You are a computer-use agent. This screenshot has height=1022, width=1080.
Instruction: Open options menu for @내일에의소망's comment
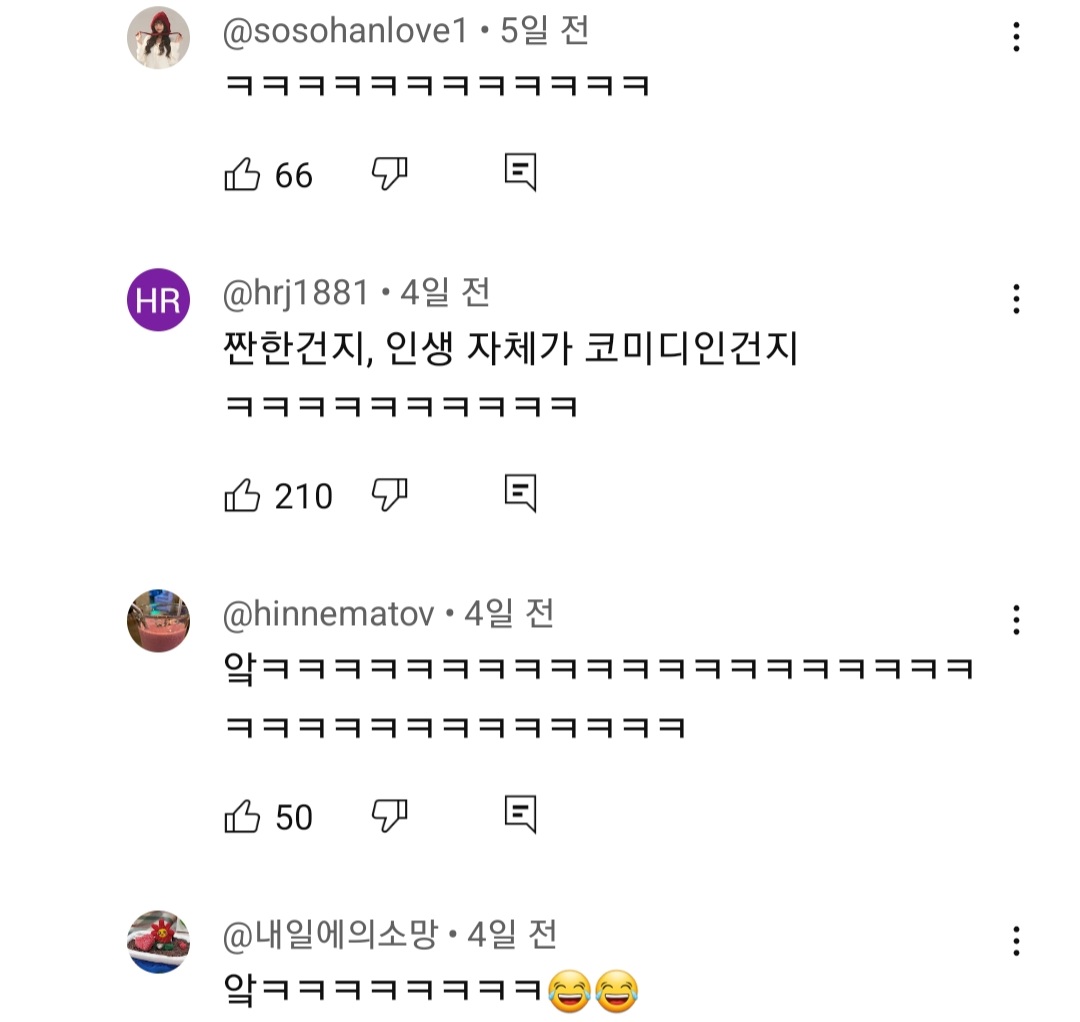1016,941
